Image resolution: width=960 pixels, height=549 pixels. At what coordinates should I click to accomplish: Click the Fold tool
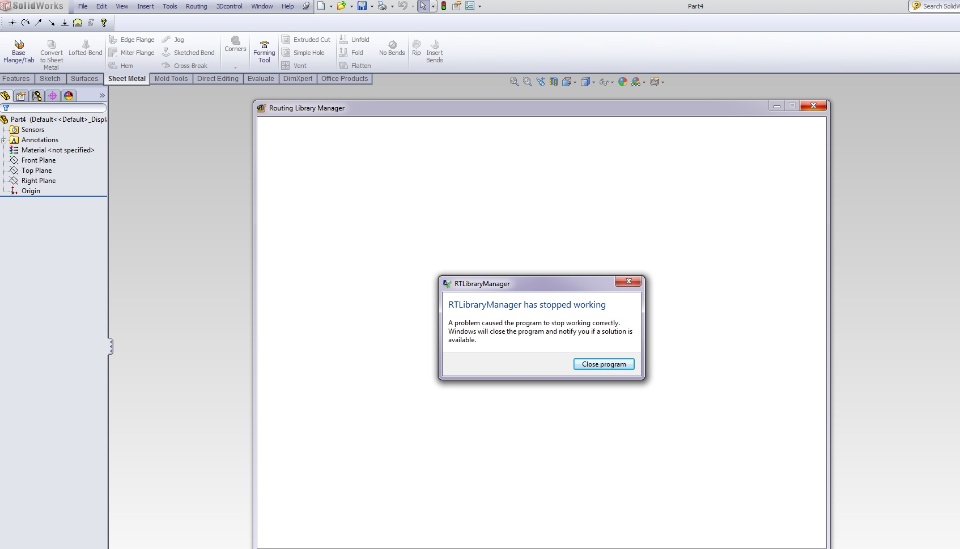point(351,53)
